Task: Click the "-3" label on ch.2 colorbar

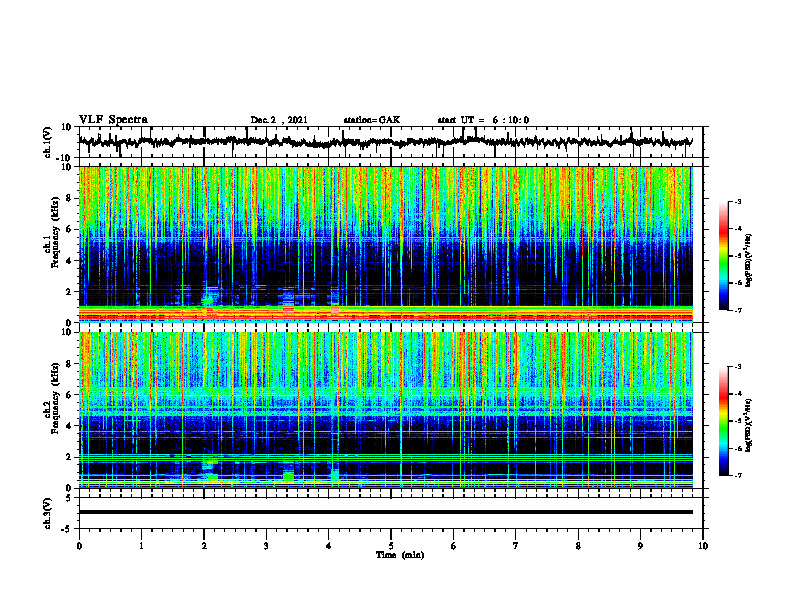Action: click(737, 367)
